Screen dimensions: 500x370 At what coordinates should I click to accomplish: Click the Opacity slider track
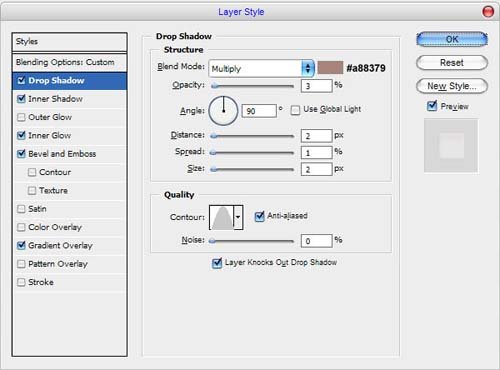[253, 86]
